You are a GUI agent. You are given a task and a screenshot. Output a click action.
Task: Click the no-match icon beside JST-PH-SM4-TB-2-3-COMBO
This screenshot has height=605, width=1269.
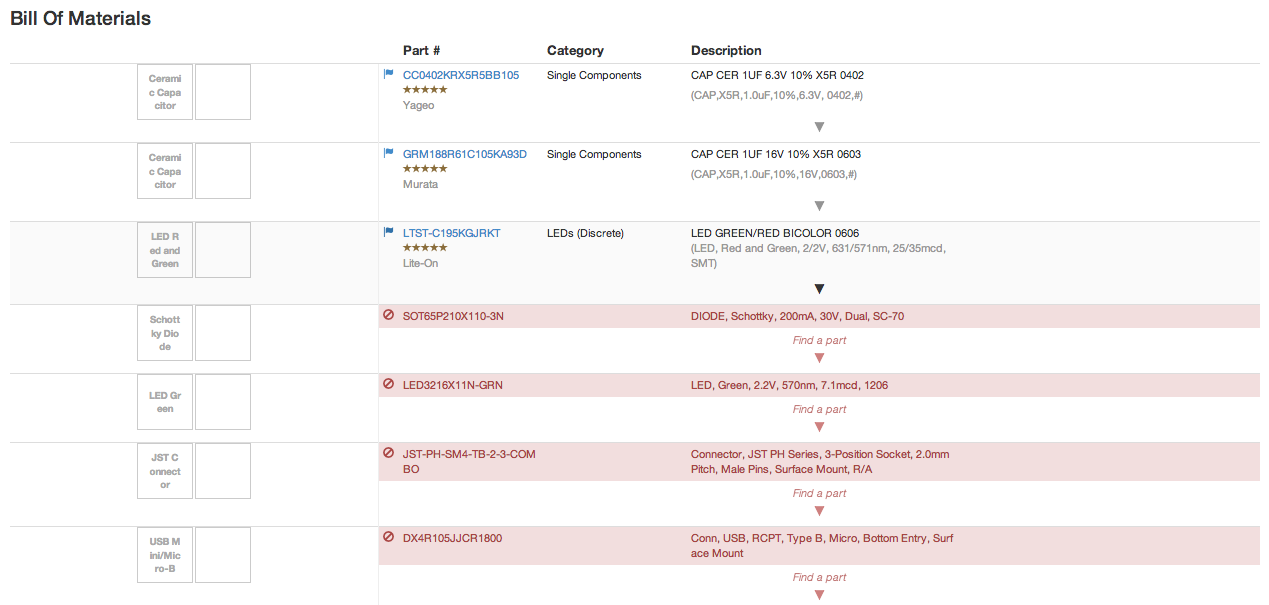pos(388,453)
